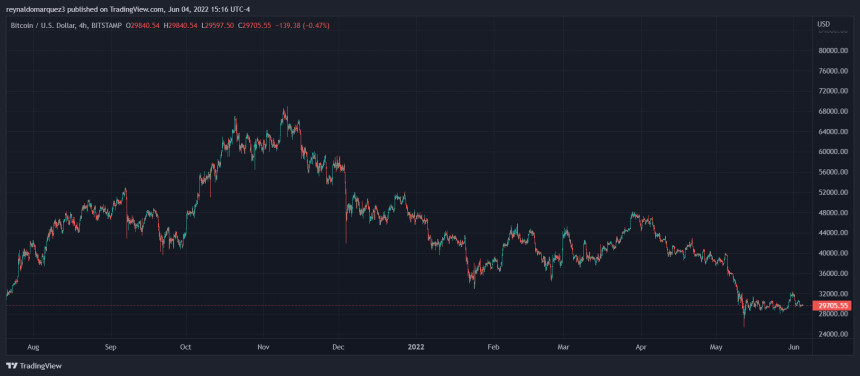Click the 36000.00 price axis label
This screenshot has height=376, width=860.
(x=833, y=274)
